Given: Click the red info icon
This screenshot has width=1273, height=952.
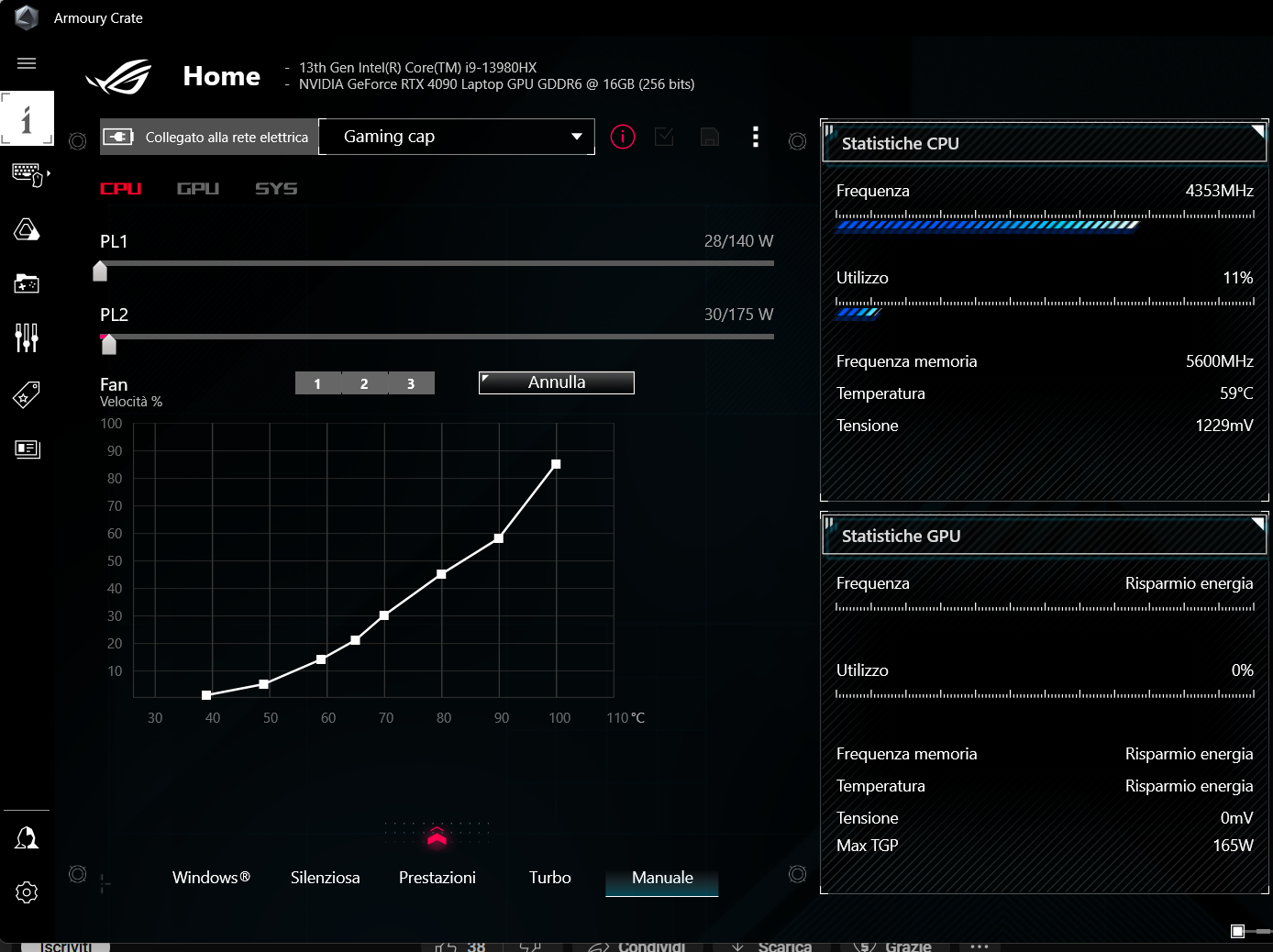Looking at the screenshot, I should tap(623, 138).
